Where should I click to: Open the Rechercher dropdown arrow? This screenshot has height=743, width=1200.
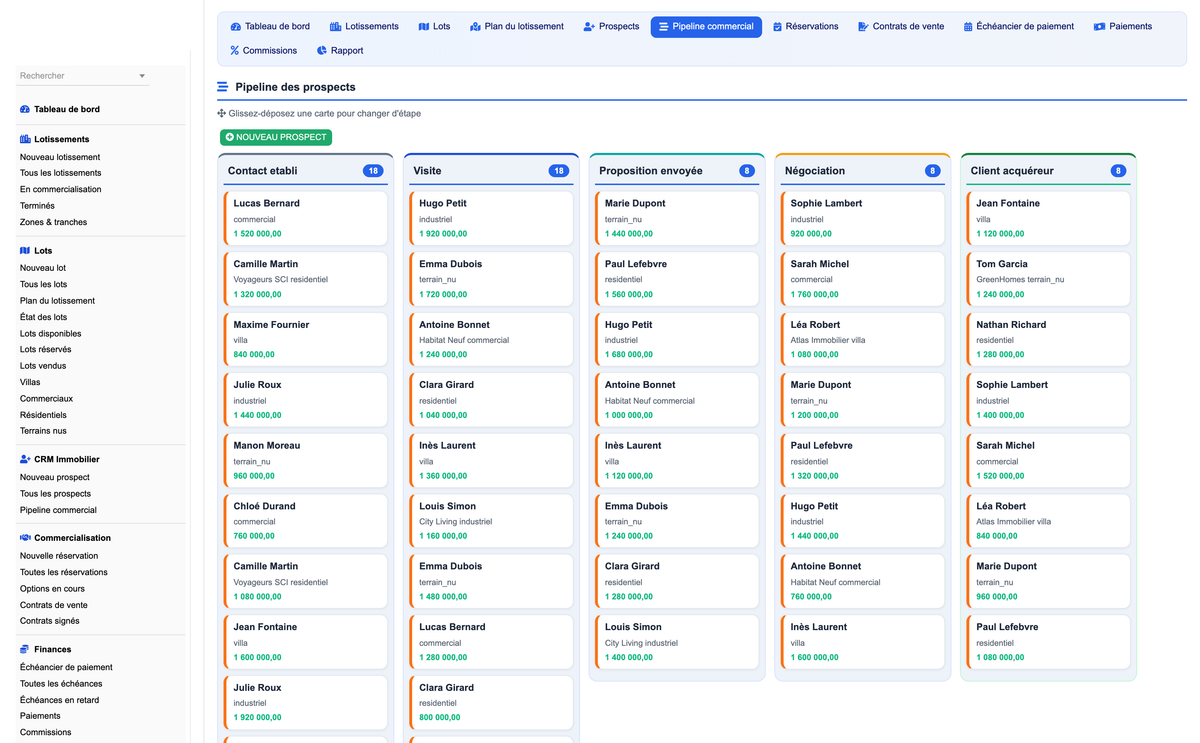[x=142, y=76]
